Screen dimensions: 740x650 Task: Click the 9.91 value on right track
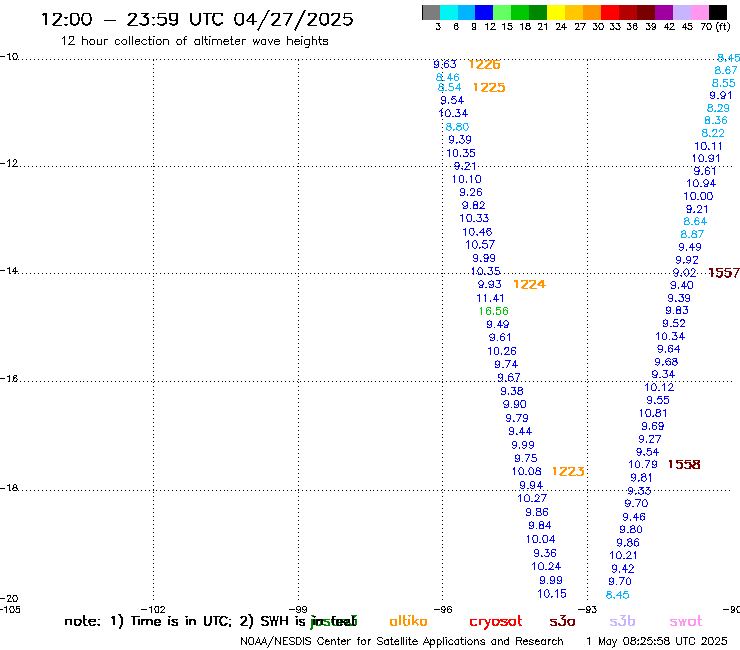click(x=721, y=95)
